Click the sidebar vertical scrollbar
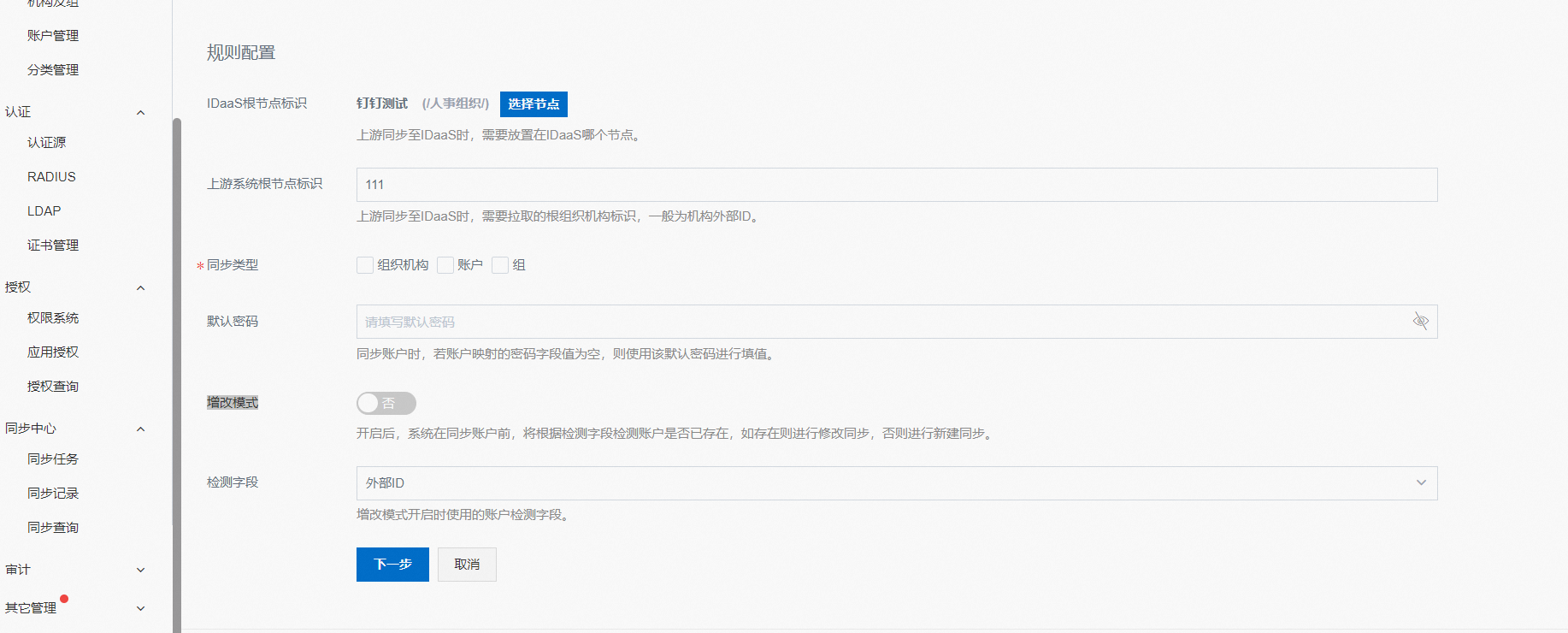 [177, 342]
